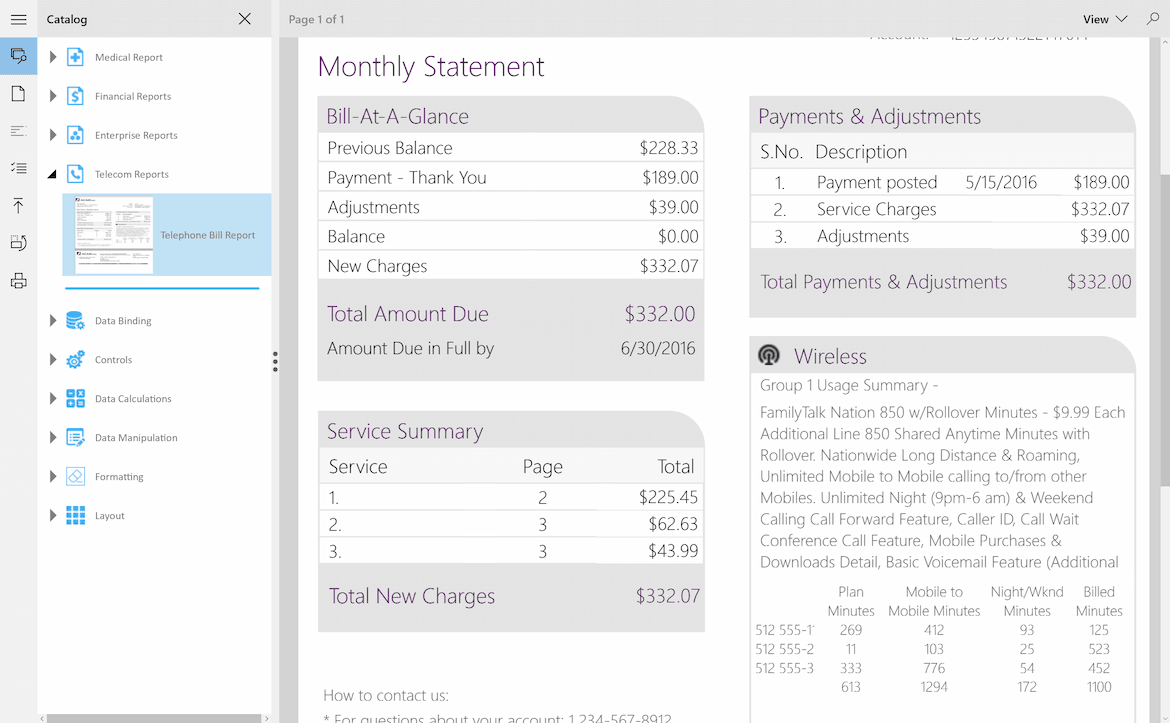Click the export up-arrow sidebar icon
Screen dimensions: 1170x723
pyautogui.click(x=19, y=205)
